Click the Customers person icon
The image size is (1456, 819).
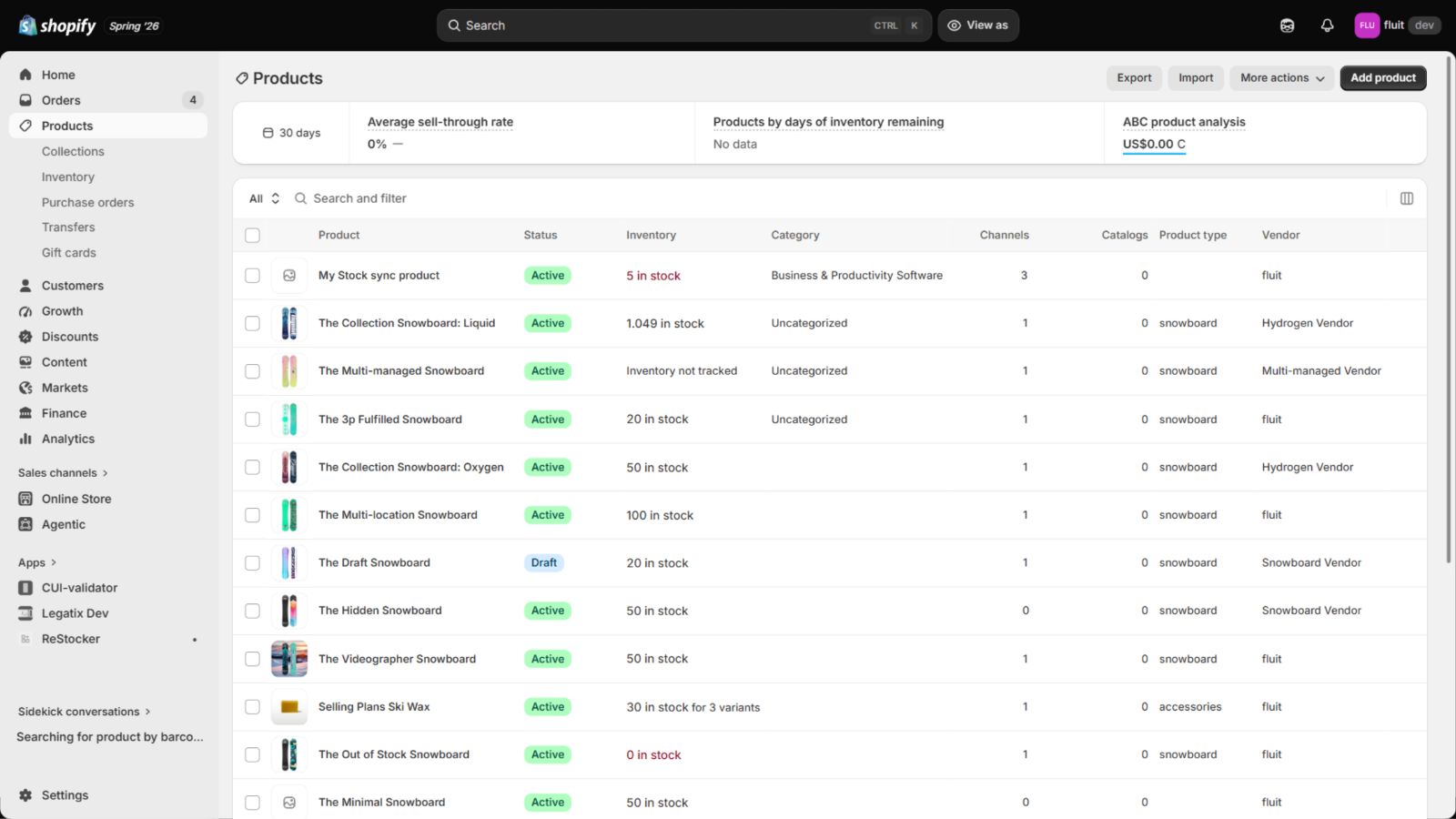click(x=25, y=286)
